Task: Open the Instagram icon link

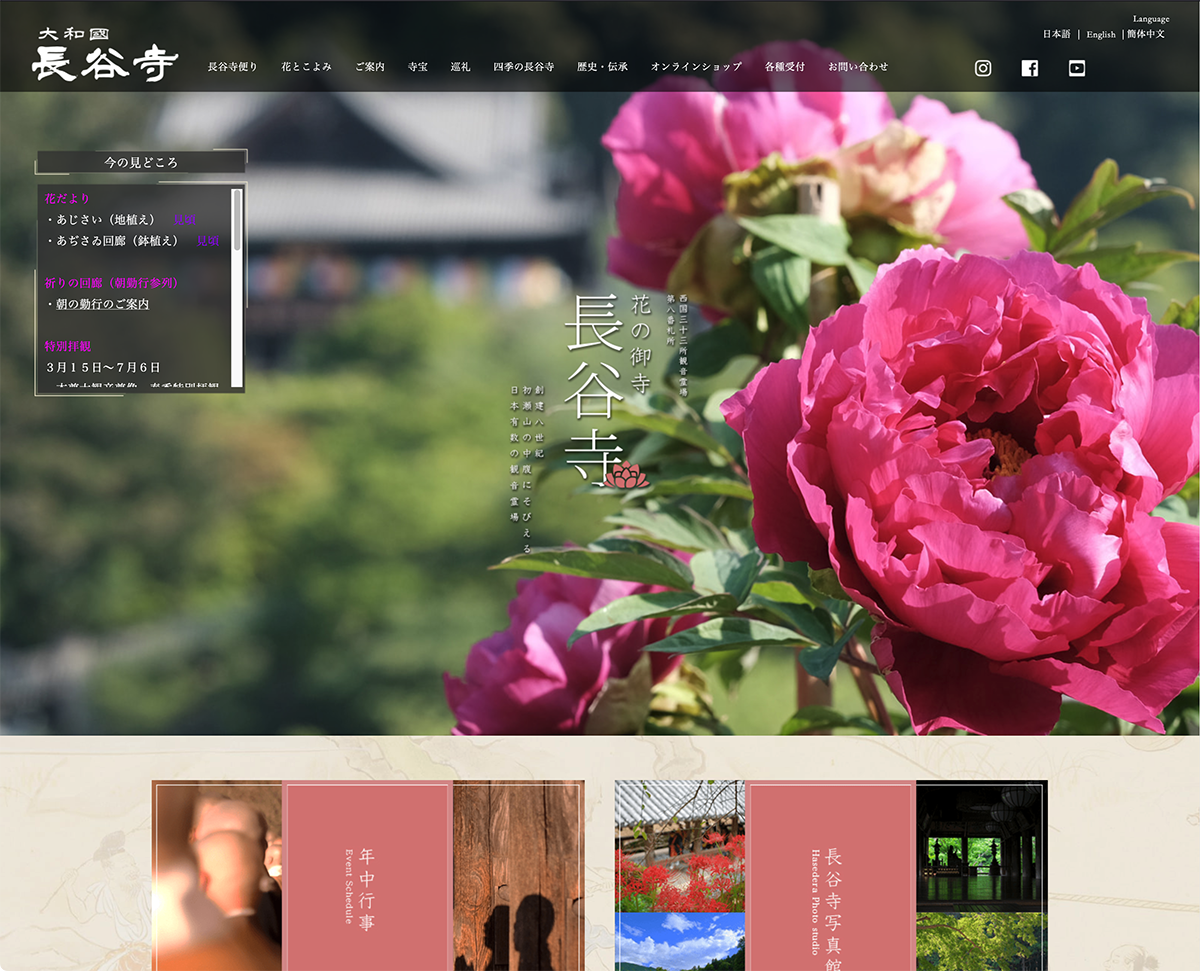Action: click(x=983, y=68)
